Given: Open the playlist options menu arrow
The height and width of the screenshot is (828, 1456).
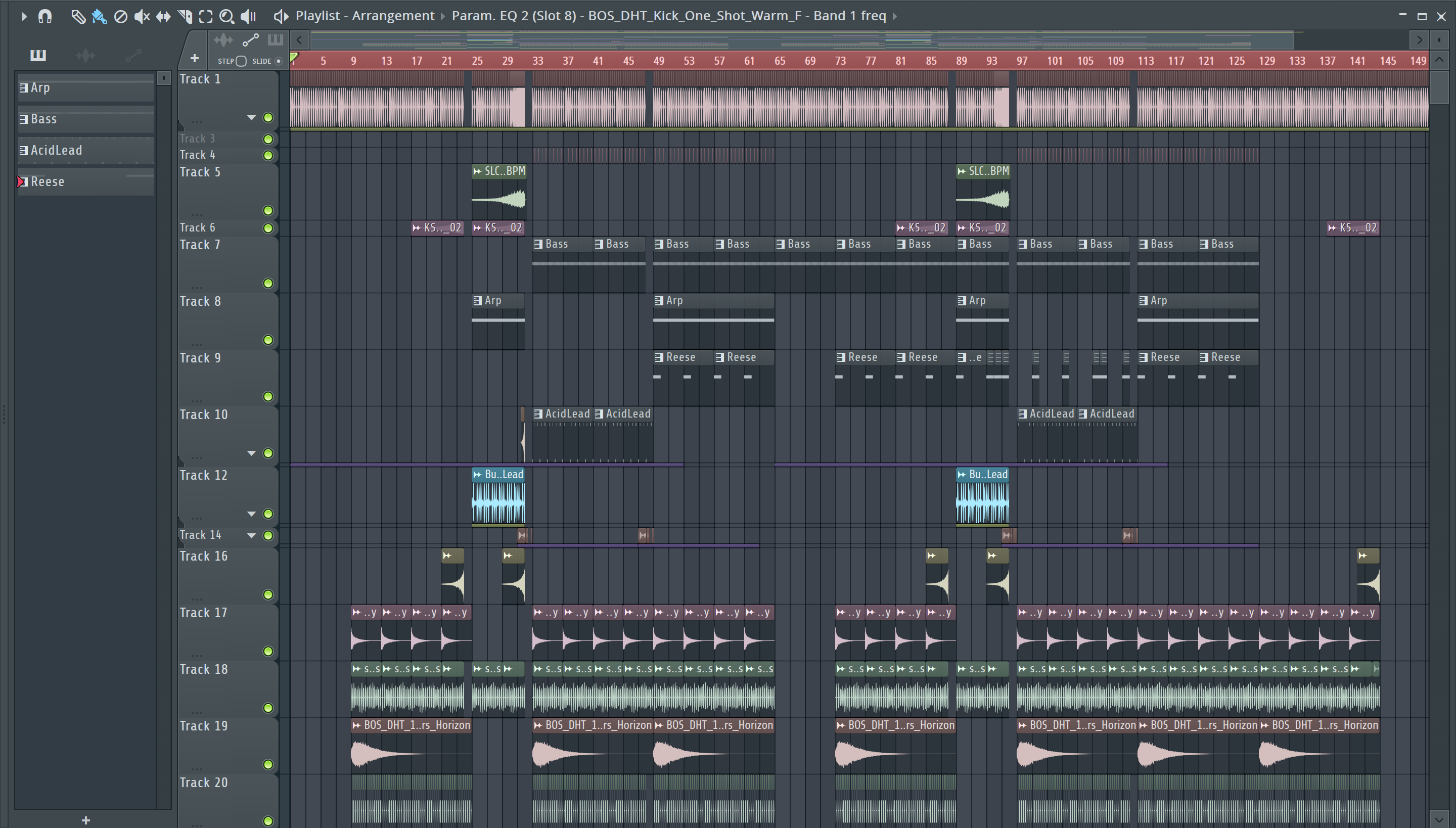Looking at the screenshot, I should click(24, 17).
